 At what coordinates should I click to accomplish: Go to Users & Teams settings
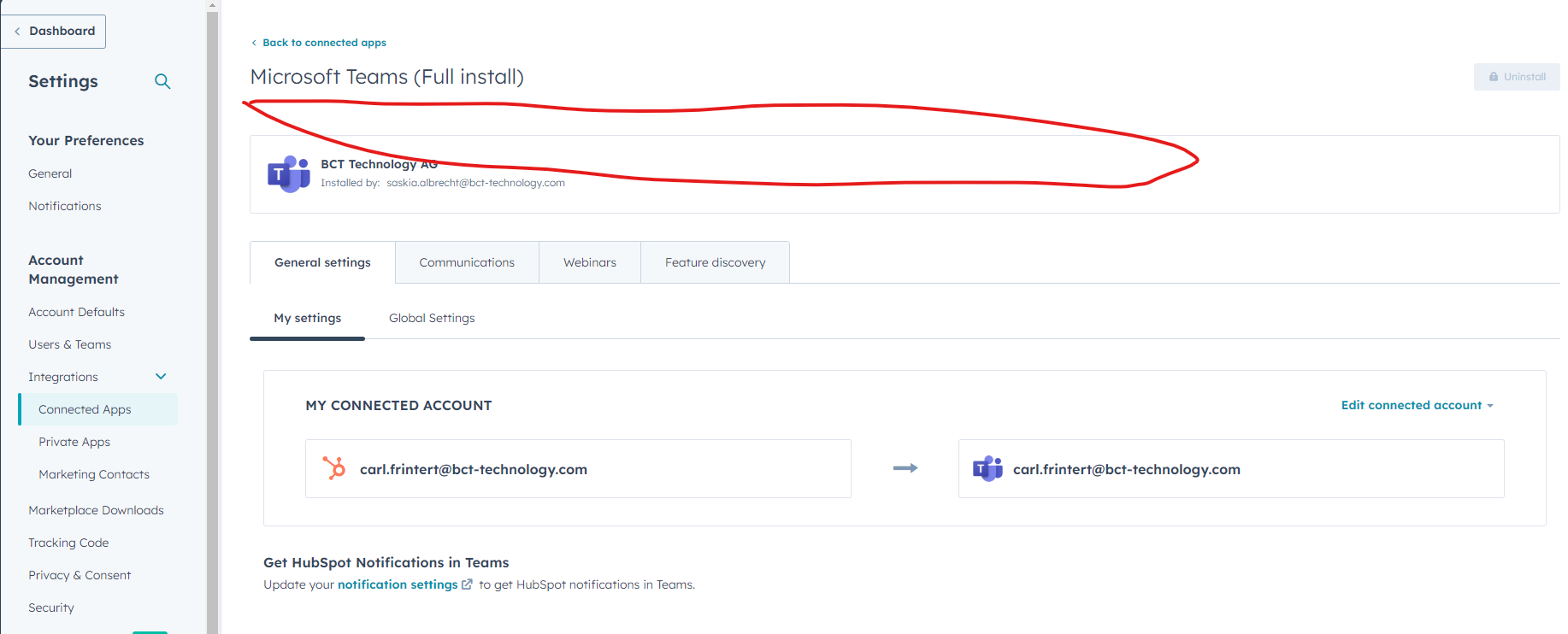pyautogui.click(x=69, y=344)
